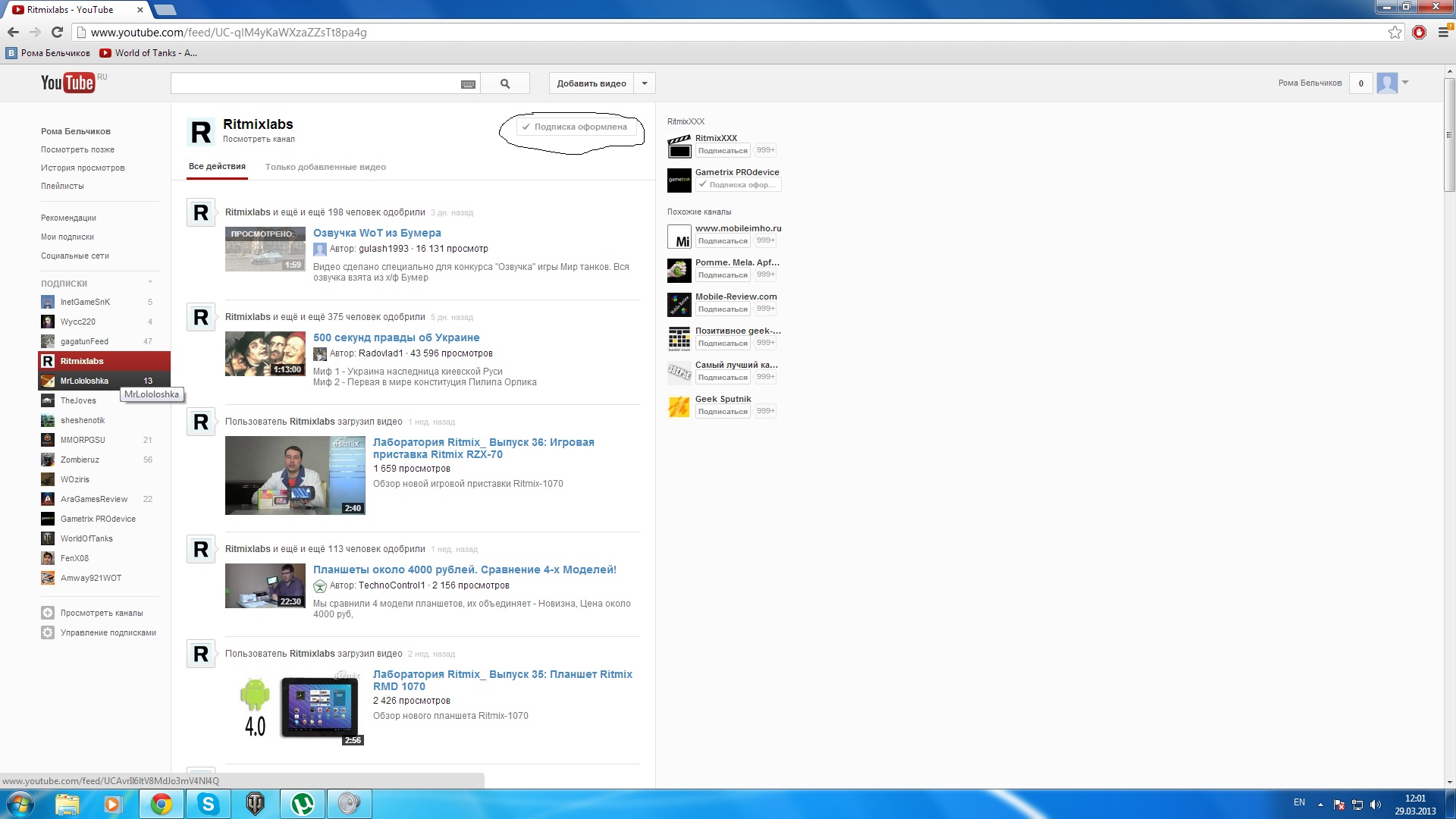Open World of Tanks taskbar icon
1456x819 pixels.
(256, 804)
